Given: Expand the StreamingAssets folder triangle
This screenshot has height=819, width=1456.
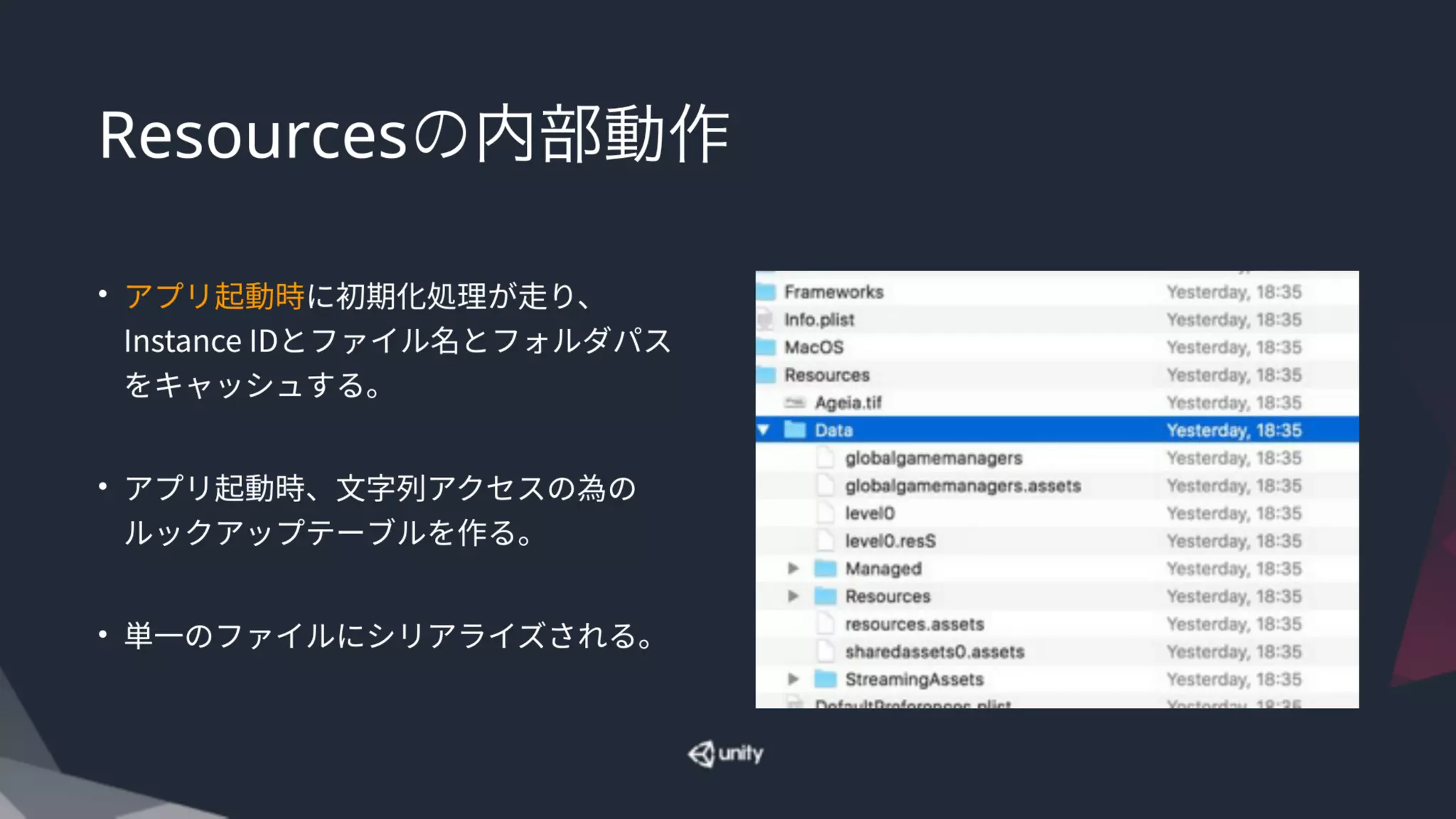Looking at the screenshot, I should pos(793,679).
